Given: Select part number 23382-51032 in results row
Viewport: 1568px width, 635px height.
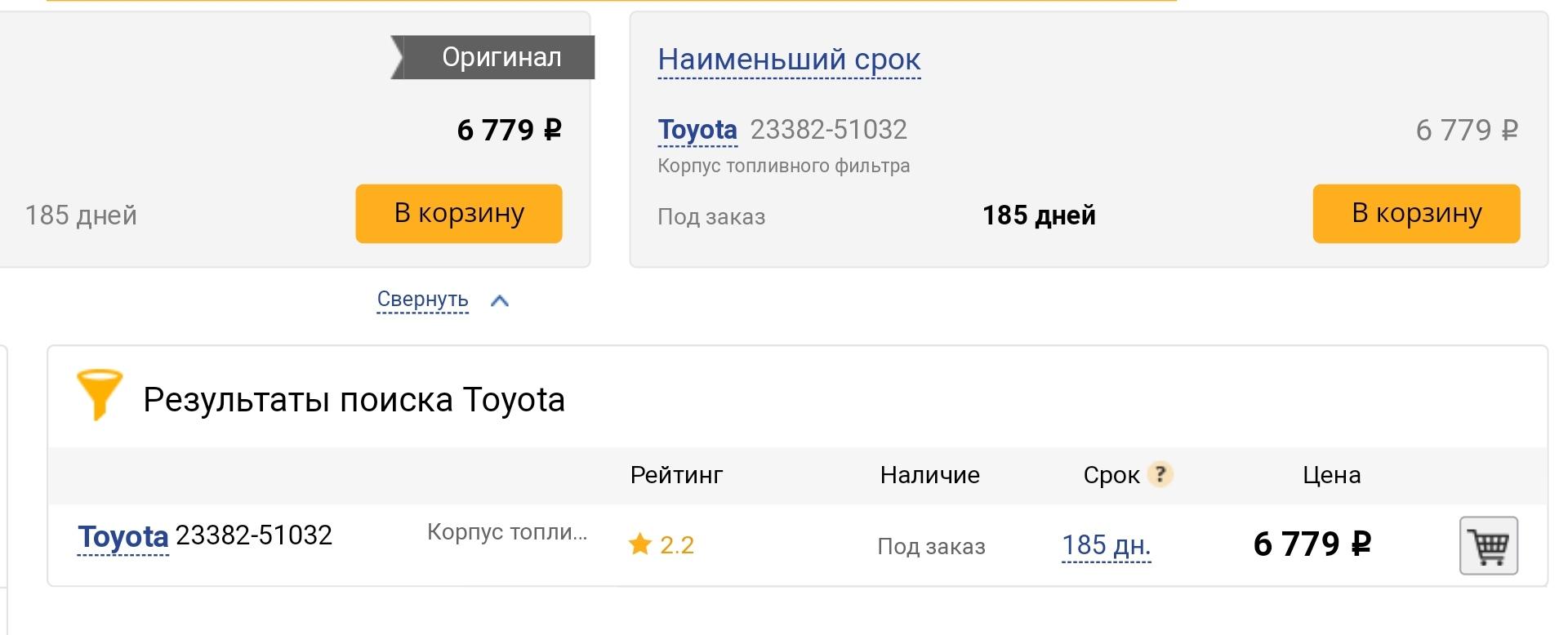Looking at the screenshot, I should tap(254, 535).
